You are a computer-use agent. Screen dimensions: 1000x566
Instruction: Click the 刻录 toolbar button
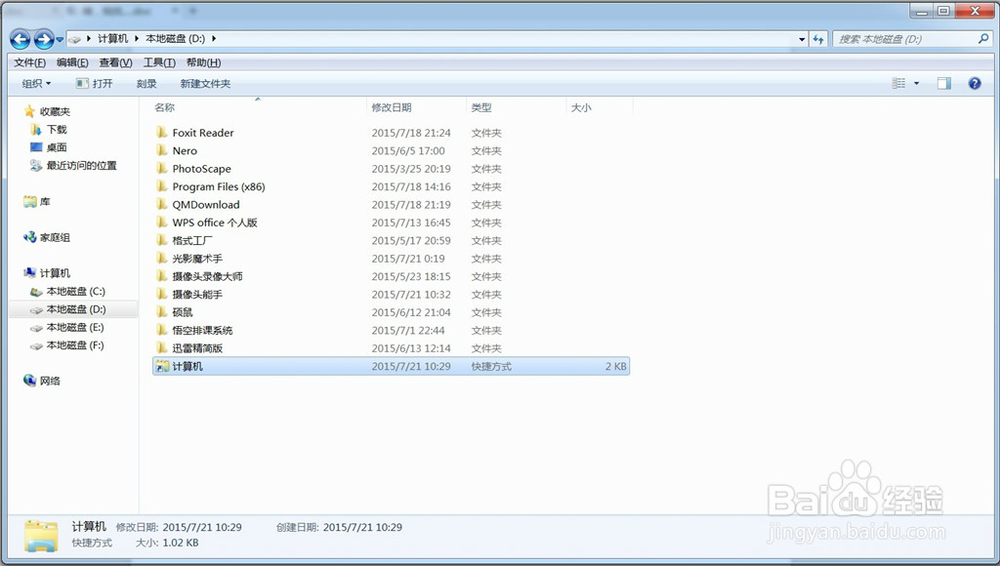click(x=146, y=84)
